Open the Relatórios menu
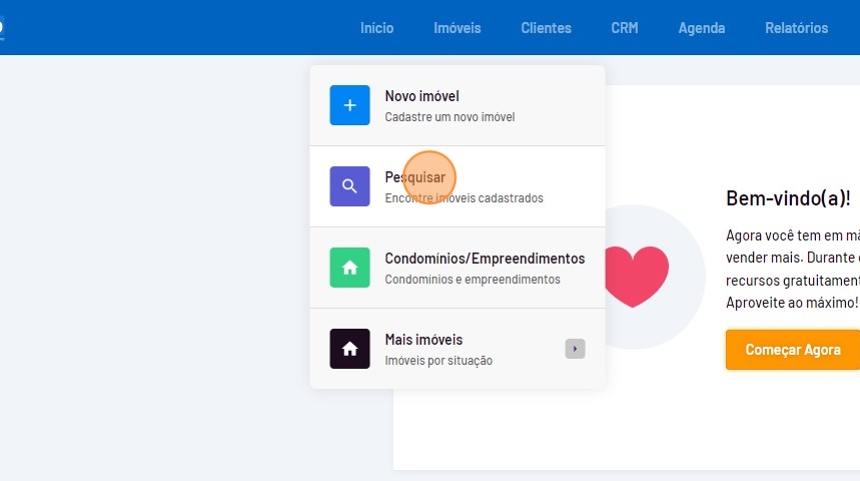 [x=796, y=28]
